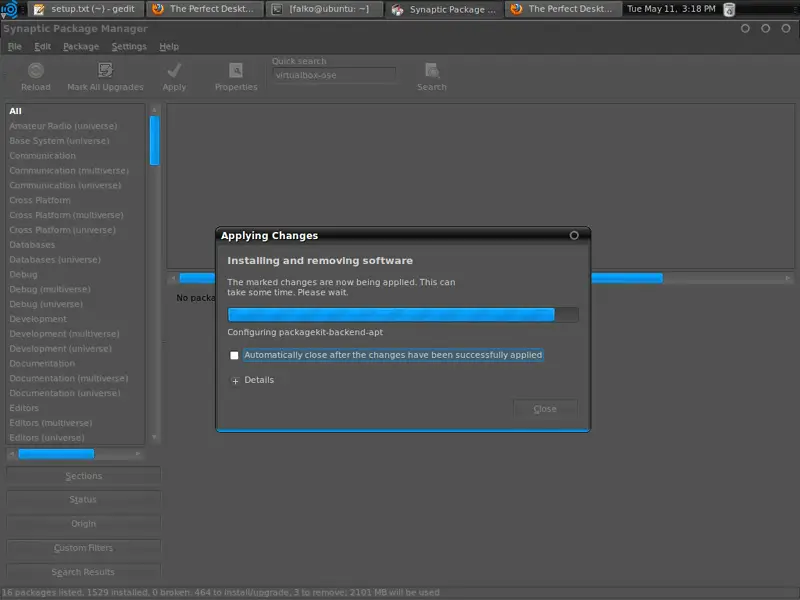This screenshot has height=600, width=800.
Task: Switch to the falko@ubuntu terminal window
Action: click(x=324, y=9)
